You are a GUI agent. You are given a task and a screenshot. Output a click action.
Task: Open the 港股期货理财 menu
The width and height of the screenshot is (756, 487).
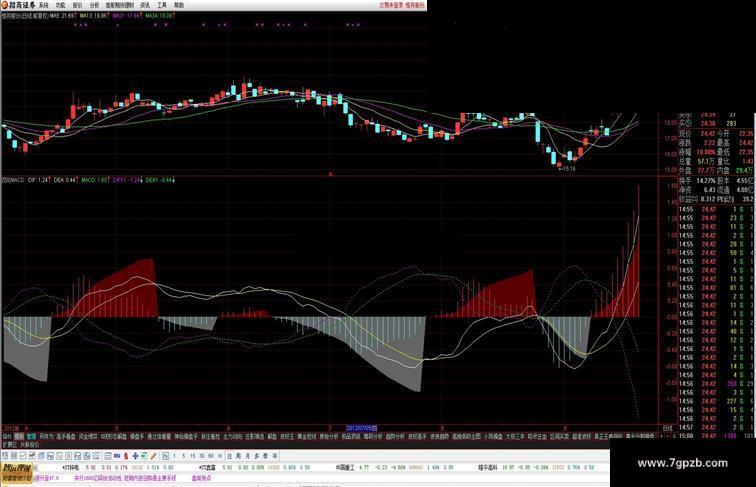[x=120, y=5]
